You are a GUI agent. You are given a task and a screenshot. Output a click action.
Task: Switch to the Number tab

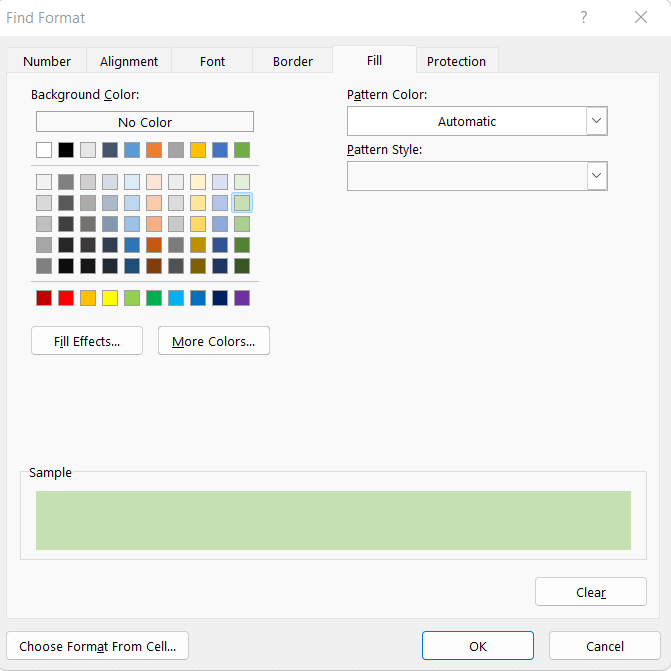click(x=47, y=61)
